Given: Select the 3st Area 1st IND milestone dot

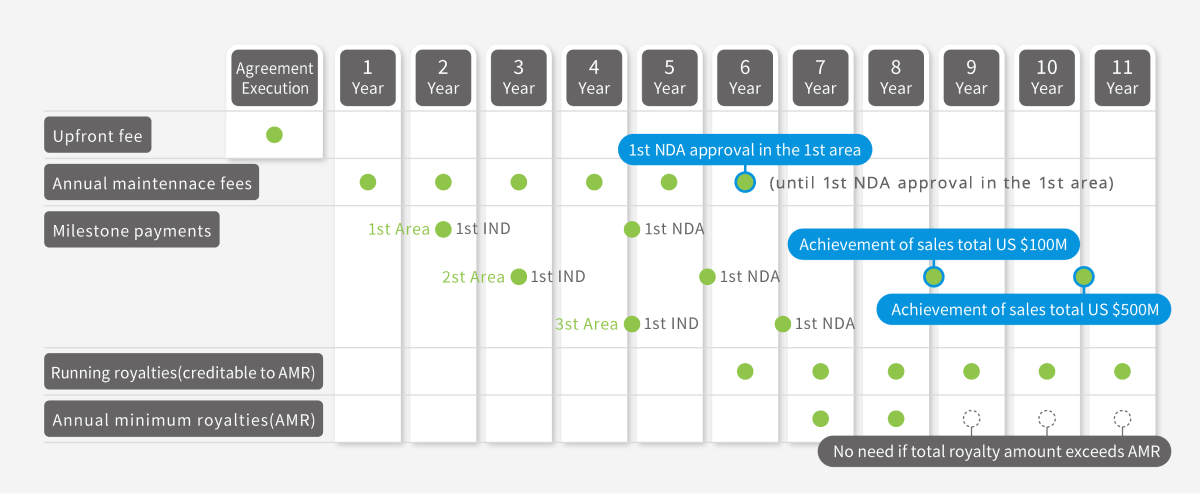Looking at the screenshot, I should pos(632,324).
